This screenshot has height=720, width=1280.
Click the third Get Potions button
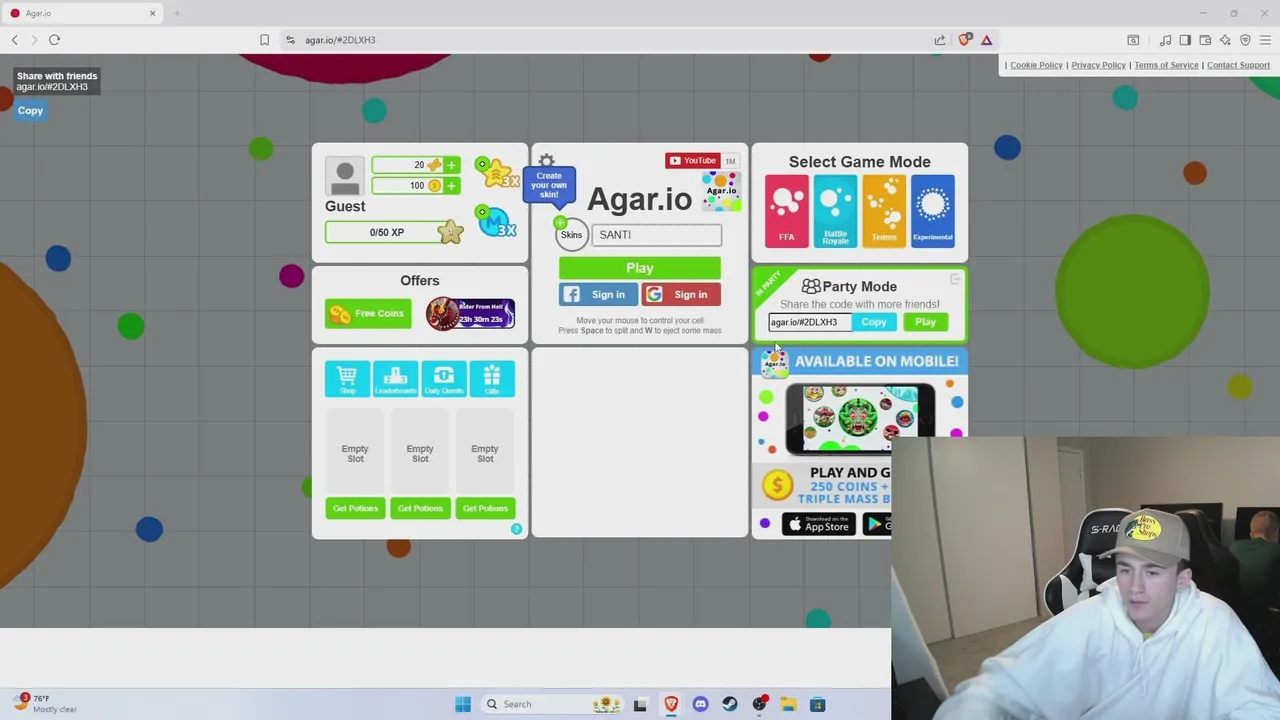tap(485, 508)
